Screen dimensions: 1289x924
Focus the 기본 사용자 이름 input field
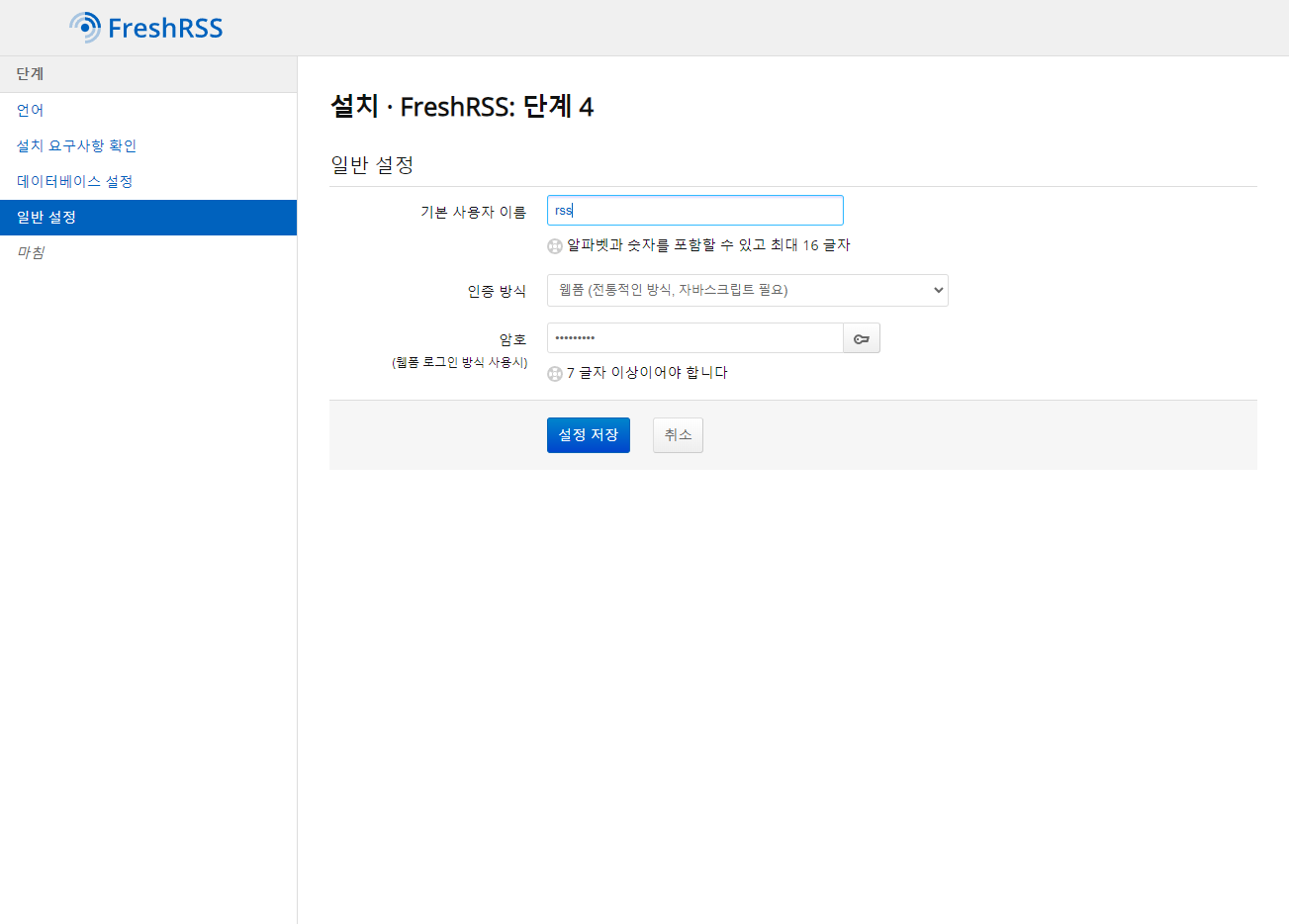(694, 211)
